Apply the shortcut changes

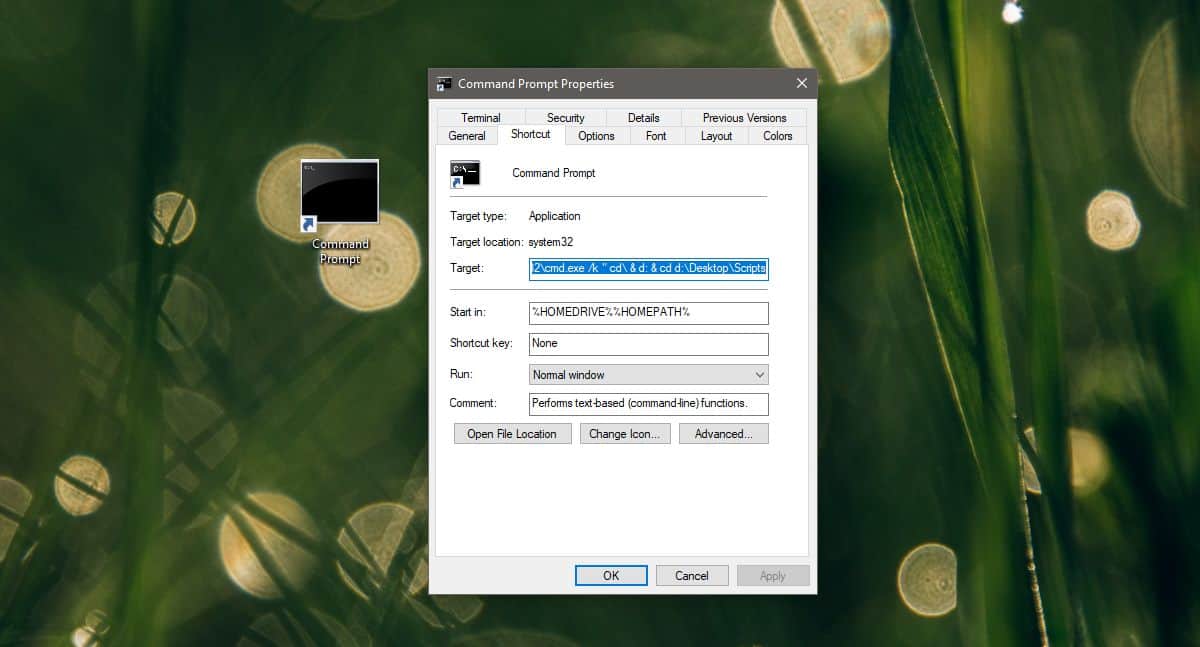click(773, 575)
